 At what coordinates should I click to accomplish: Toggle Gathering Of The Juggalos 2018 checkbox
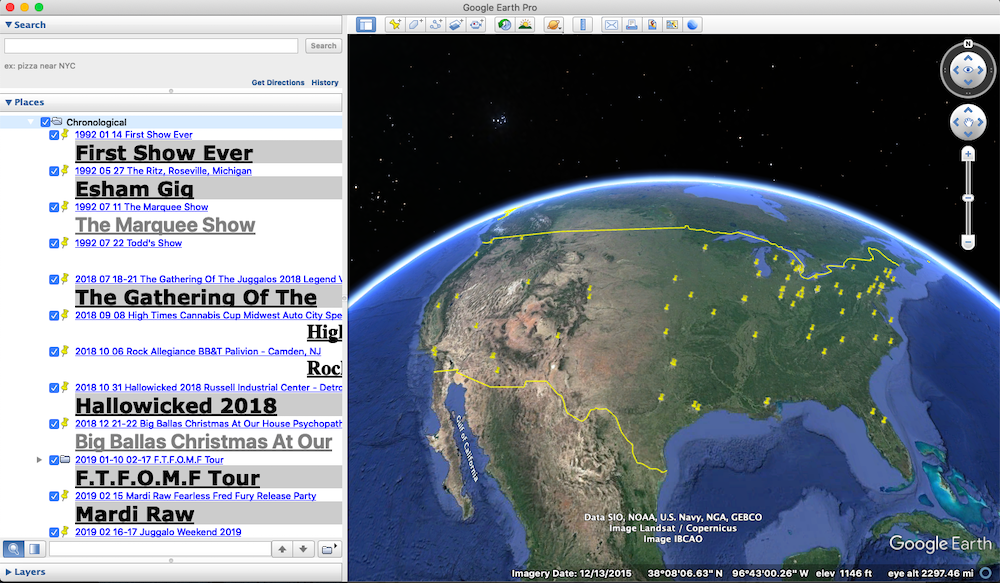[54, 279]
